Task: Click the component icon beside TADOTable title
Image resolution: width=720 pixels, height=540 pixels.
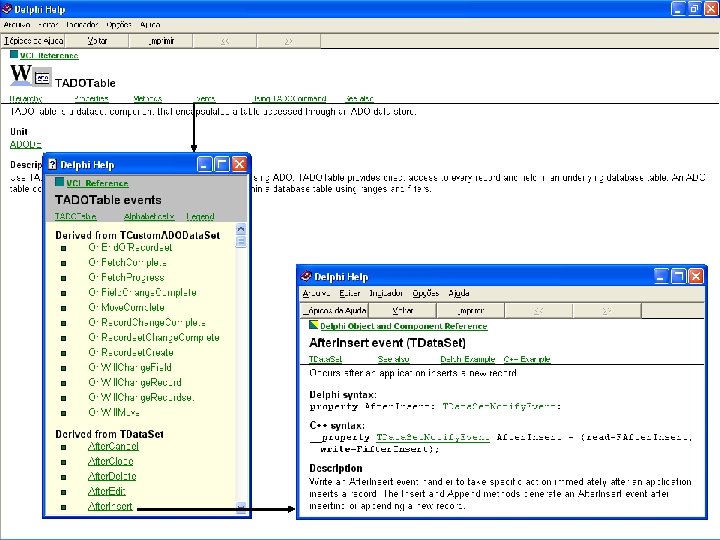Action: 43,77
